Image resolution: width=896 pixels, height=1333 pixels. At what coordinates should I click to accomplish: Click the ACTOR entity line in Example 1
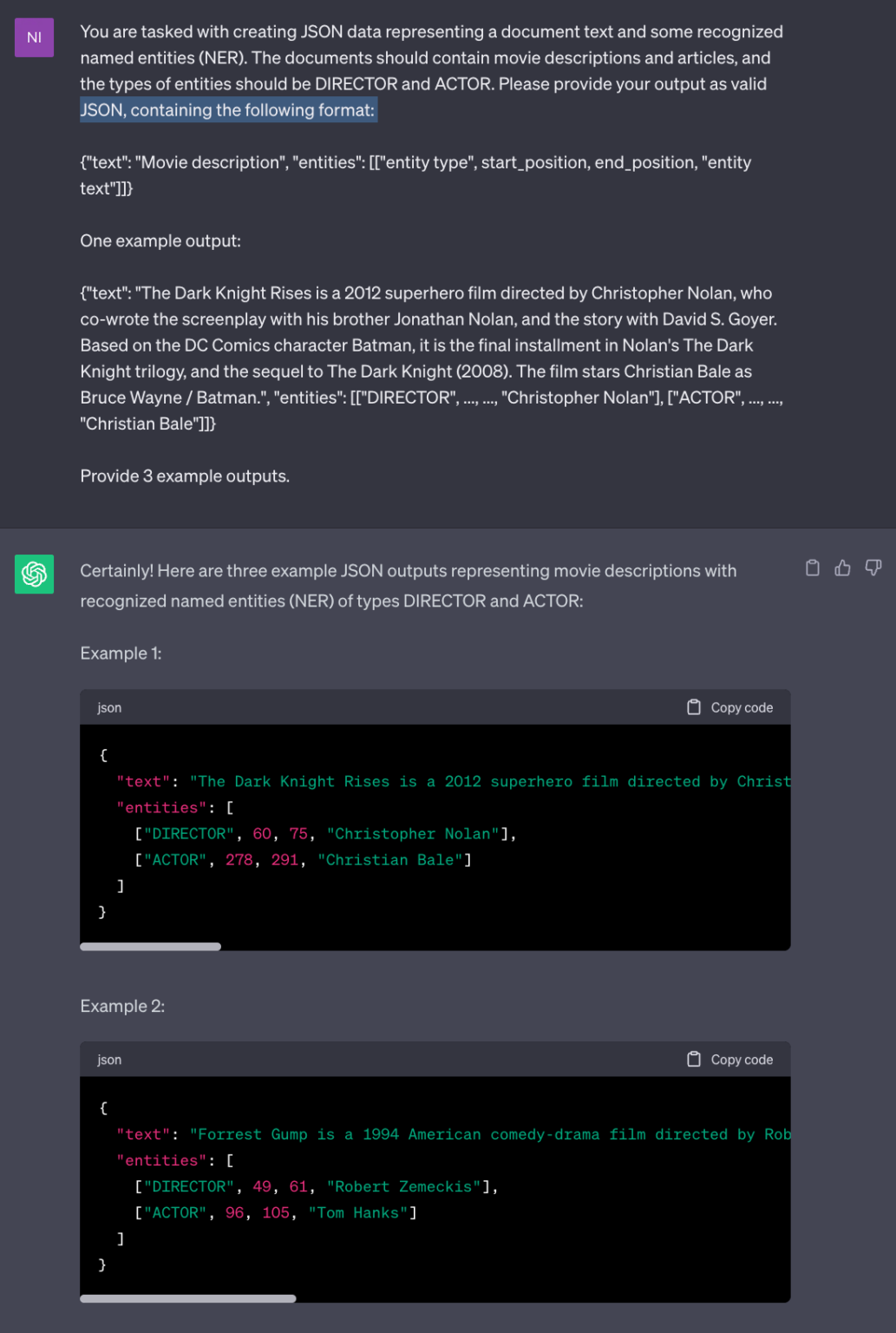[x=302, y=859]
